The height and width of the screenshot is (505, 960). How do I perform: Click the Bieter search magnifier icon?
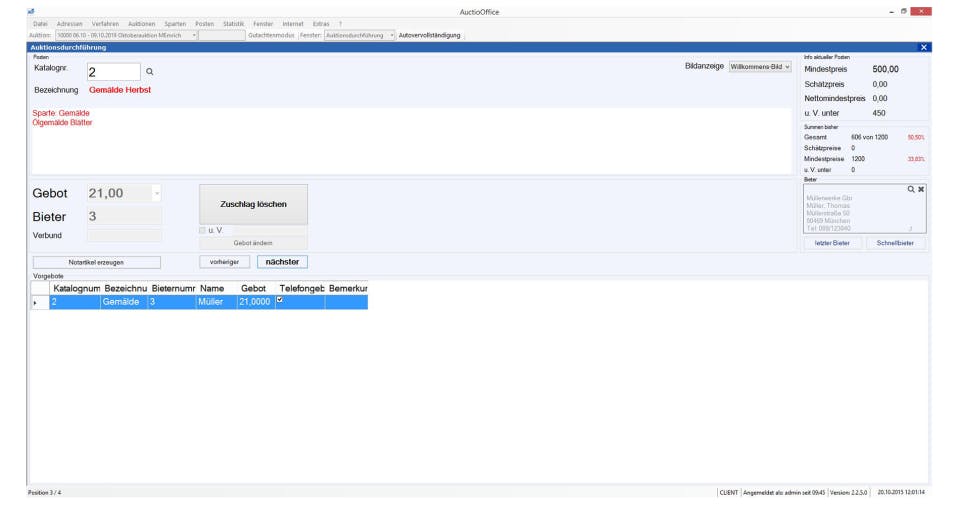[910, 189]
